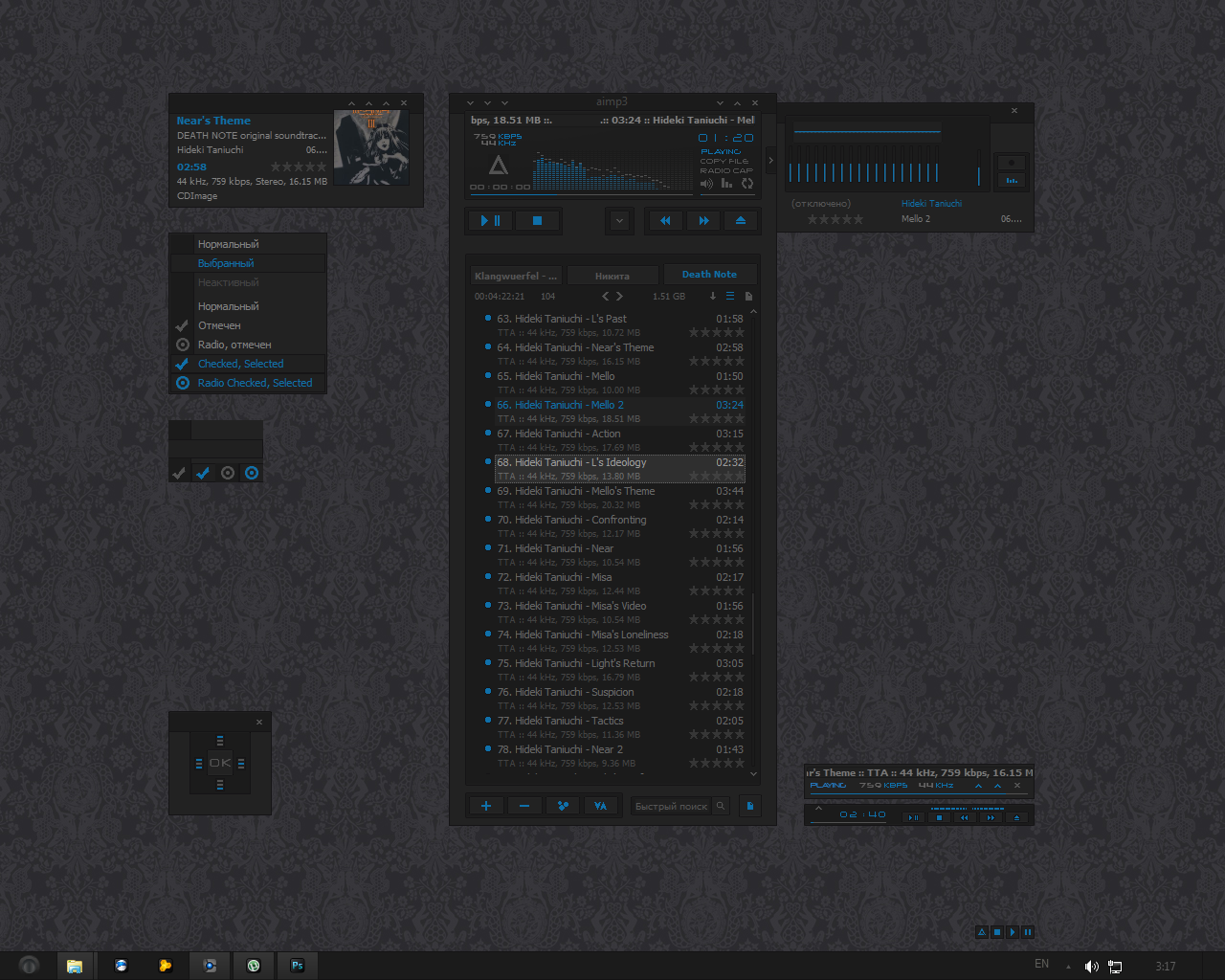1225x980 pixels.
Task: Toggle the equalizer bars icon in main player
Action: (726, 184)
